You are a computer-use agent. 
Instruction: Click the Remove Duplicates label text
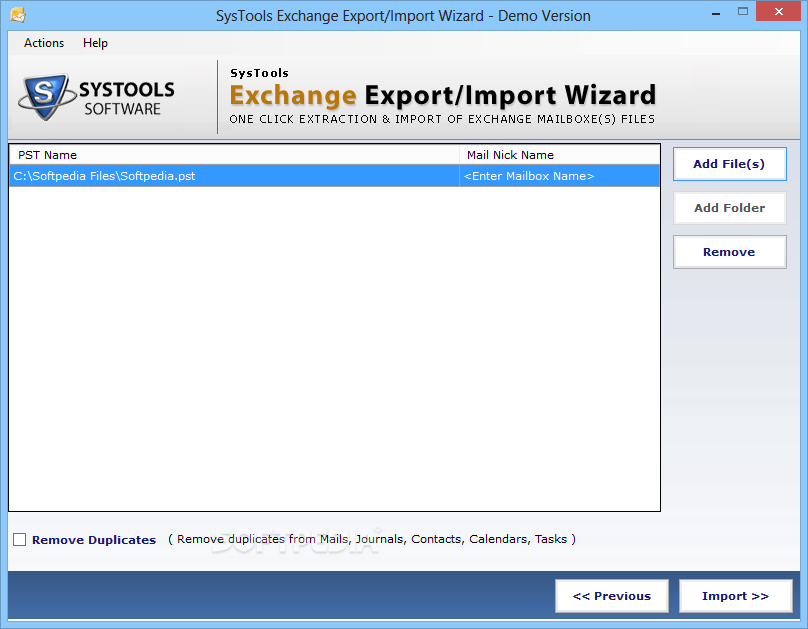point(94,540)
